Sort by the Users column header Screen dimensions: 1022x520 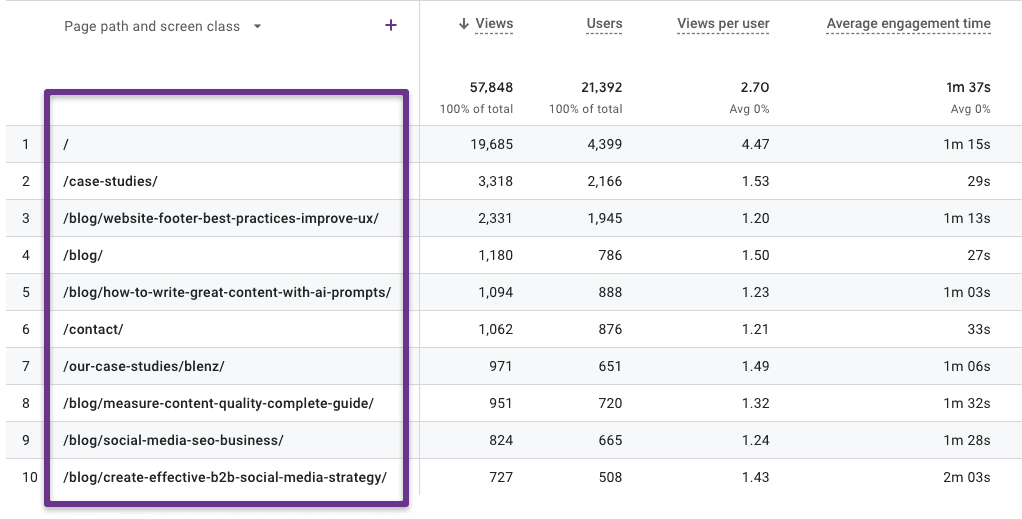(x=604, y=24)
